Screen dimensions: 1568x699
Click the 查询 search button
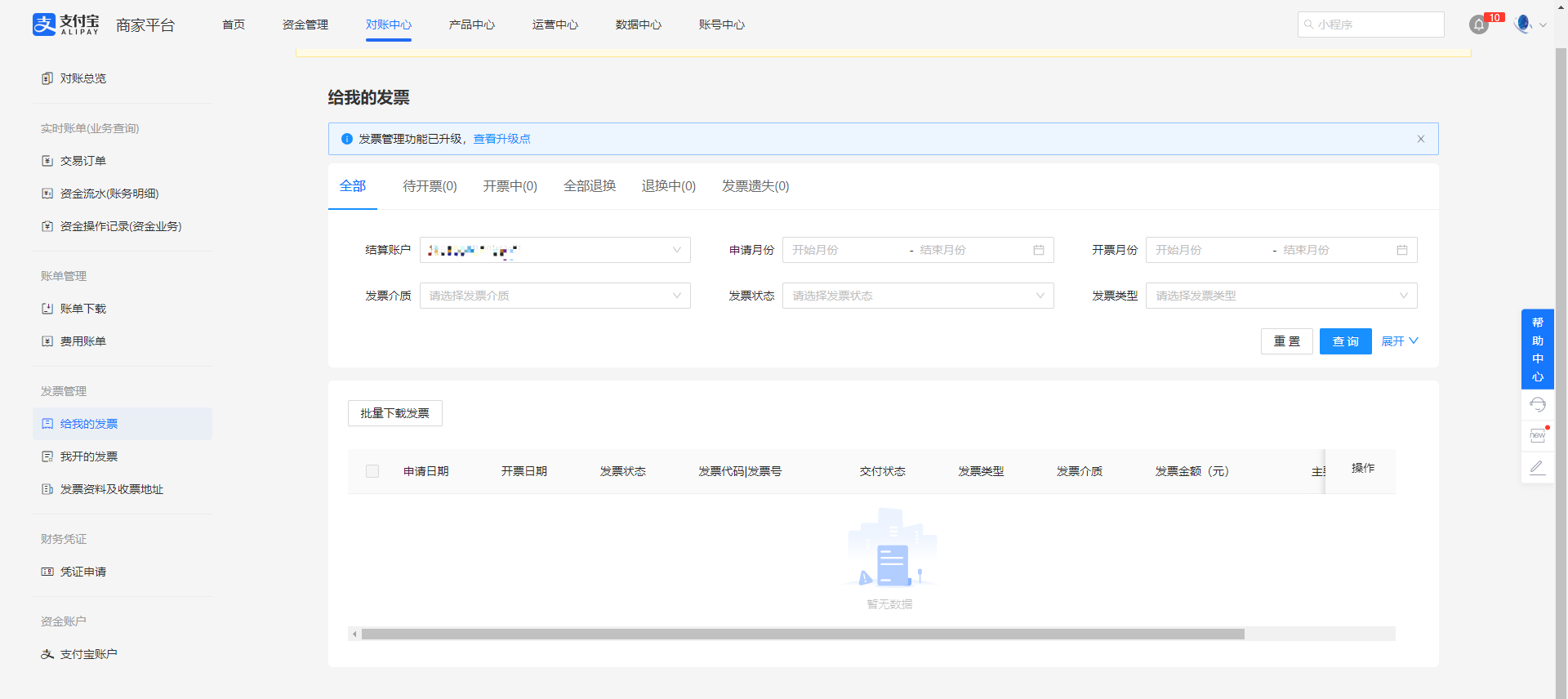1345,341
